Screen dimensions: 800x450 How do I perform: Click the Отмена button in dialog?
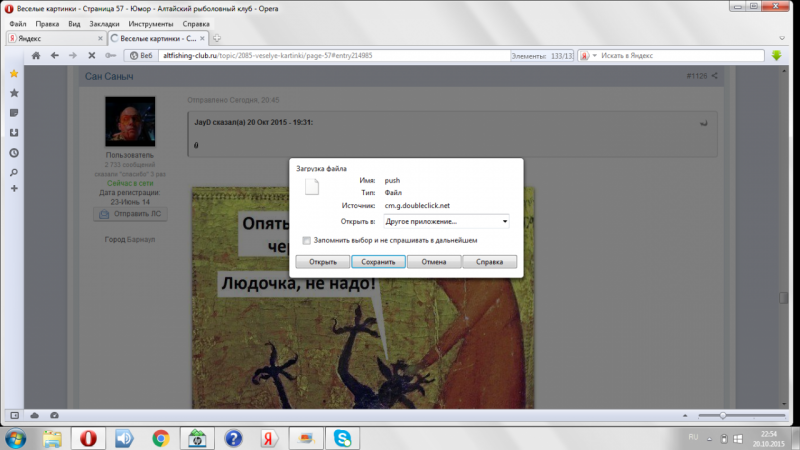(x=434, y=262)
